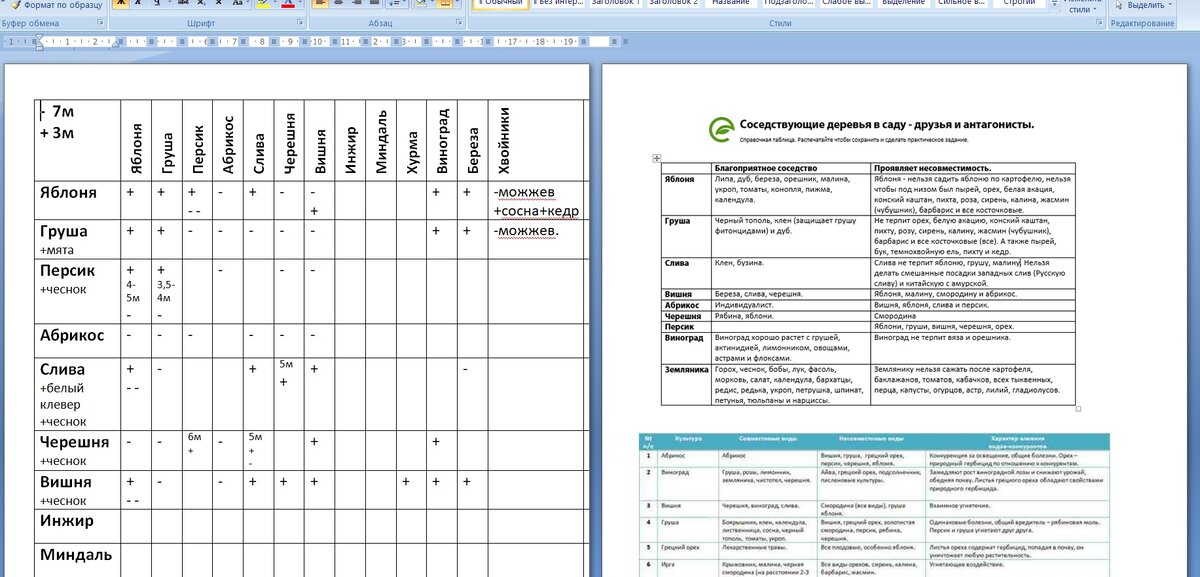Choose the Заголовок 2 style
The image size is (1200, 577).
click(674, 3)
